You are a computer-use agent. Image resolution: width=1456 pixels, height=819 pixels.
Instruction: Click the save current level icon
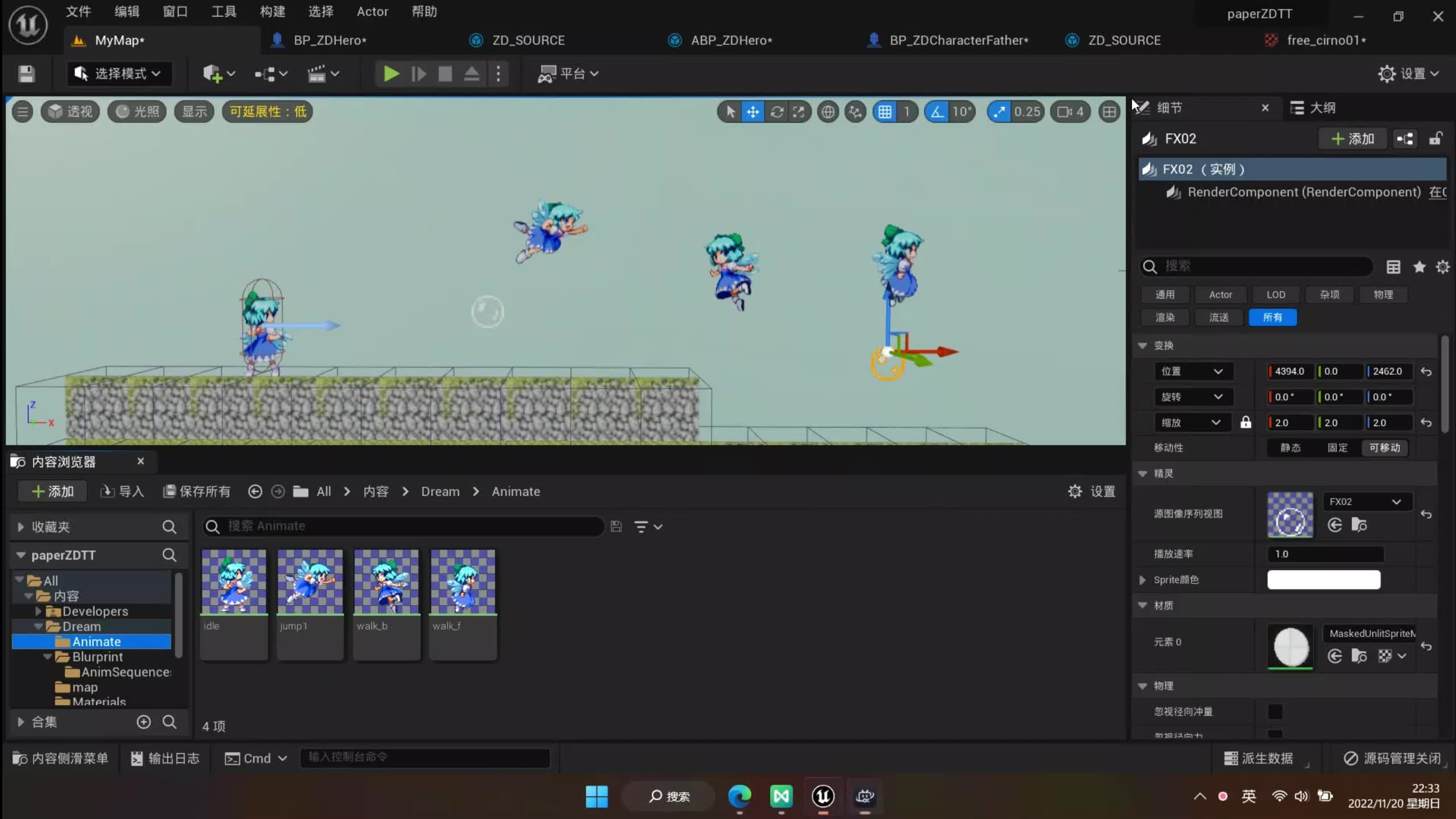[27, 73]
